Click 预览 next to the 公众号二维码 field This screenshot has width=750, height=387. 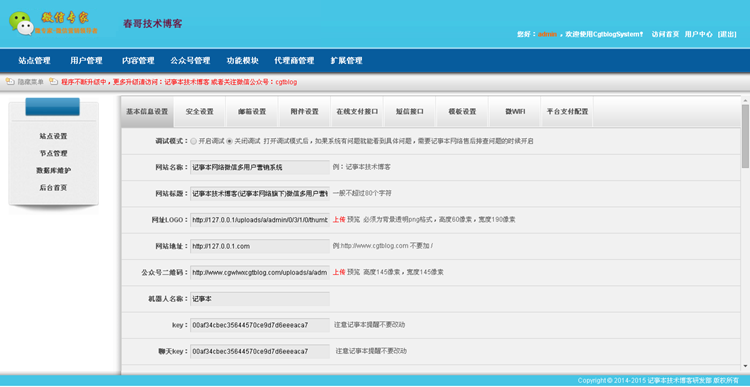(353, 272)
